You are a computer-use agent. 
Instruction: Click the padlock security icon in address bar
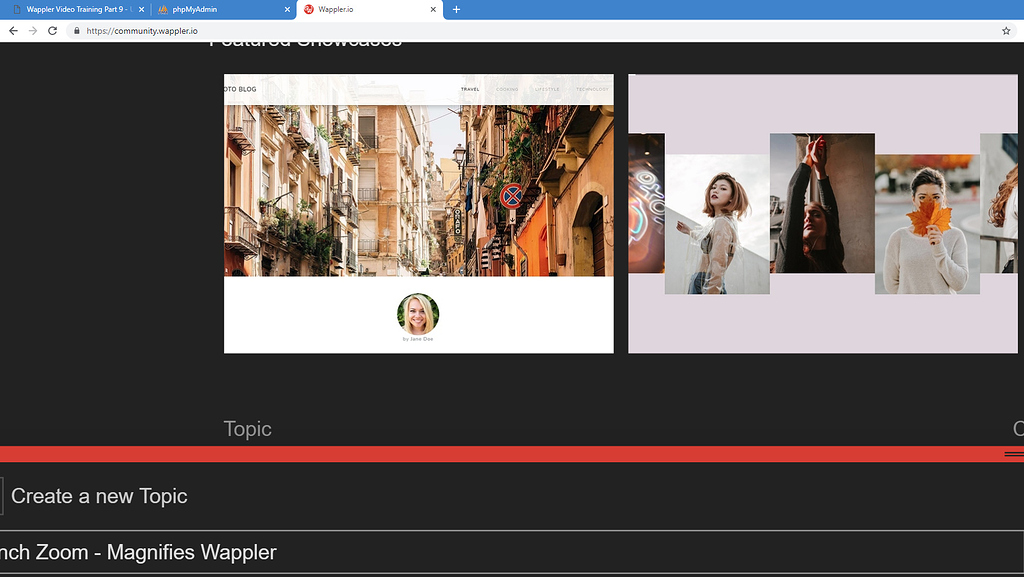coord(77,30)
